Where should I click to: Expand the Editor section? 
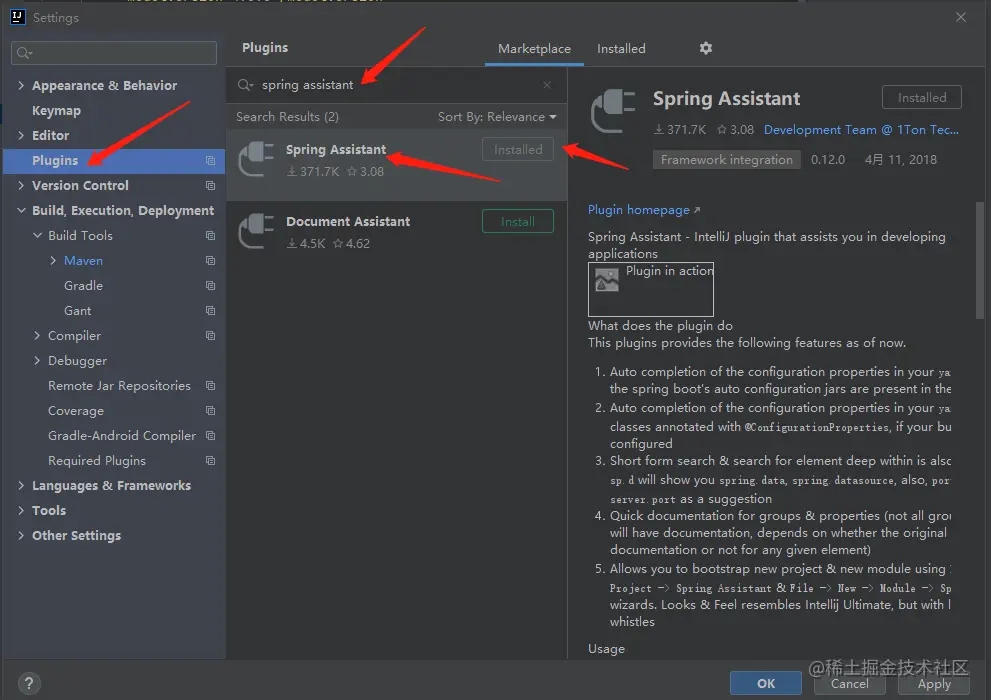pyautogui.click(x=21, y=135)
